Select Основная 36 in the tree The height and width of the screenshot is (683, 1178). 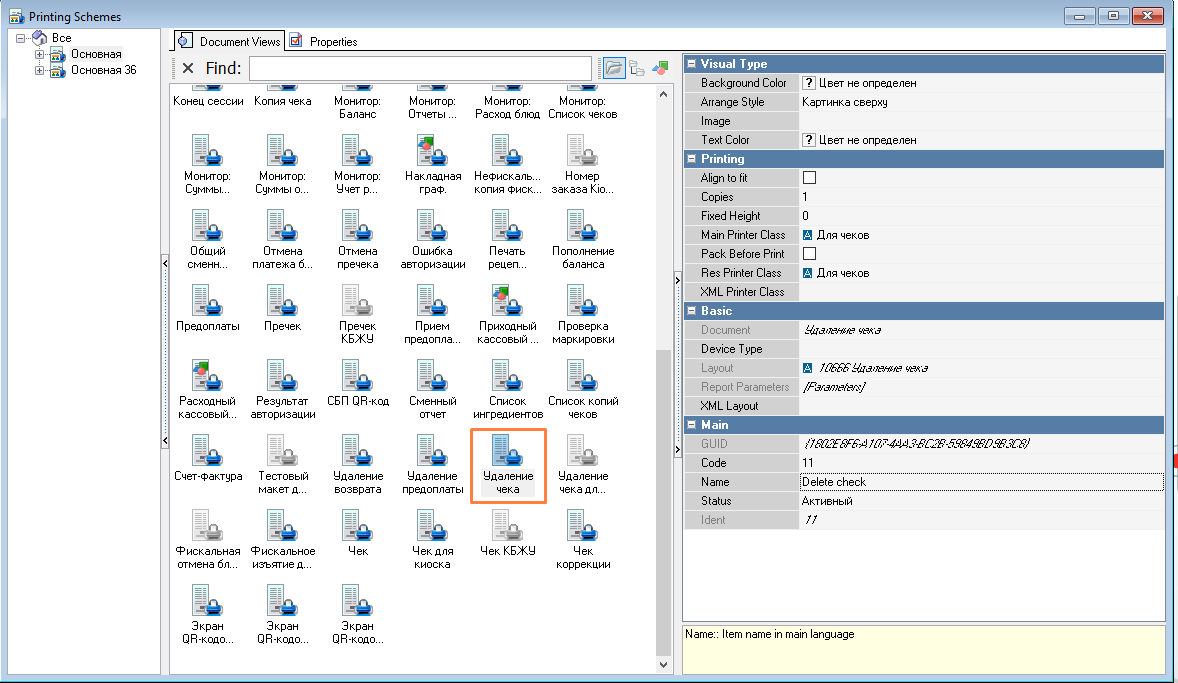(x=104, y=70)
